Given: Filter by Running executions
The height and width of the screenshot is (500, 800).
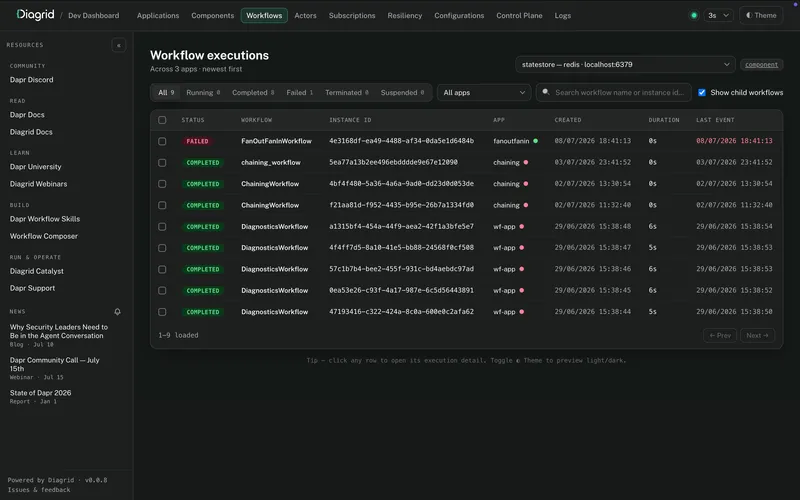Looking at the screenshot, I should click(x=203, y=92).
